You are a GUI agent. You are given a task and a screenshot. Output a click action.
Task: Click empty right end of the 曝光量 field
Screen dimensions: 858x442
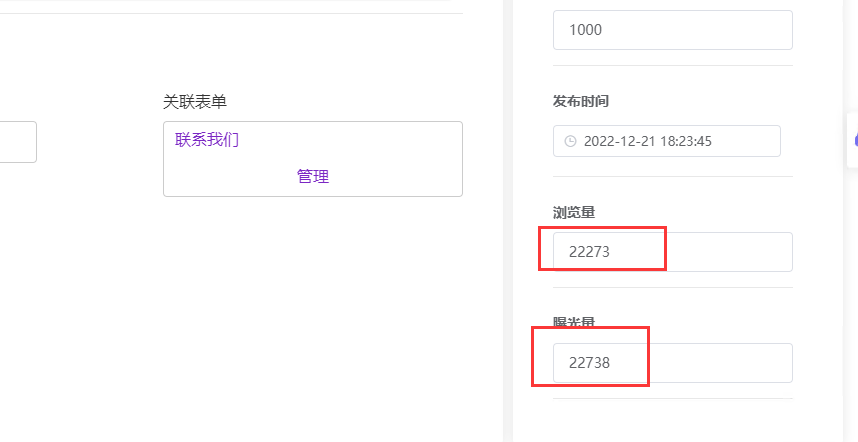click(x=740, y=363)
